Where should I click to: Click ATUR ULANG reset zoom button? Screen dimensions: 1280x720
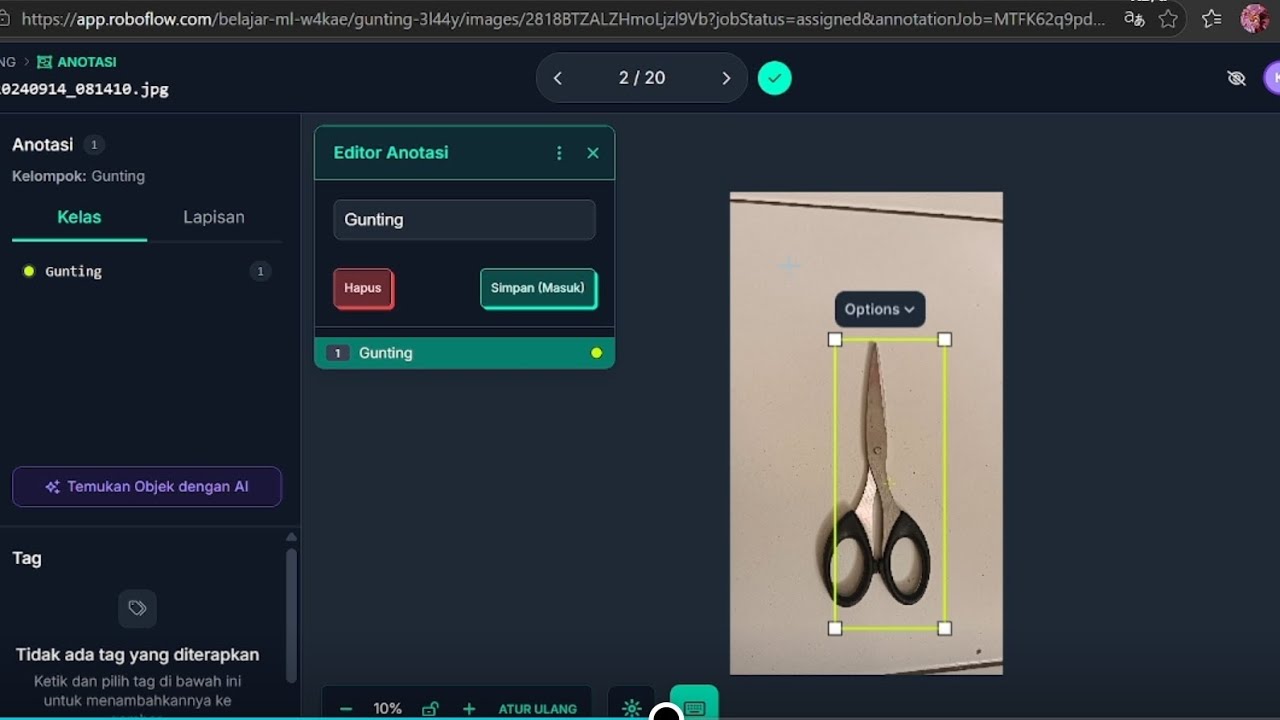click(x=538, y=709)
